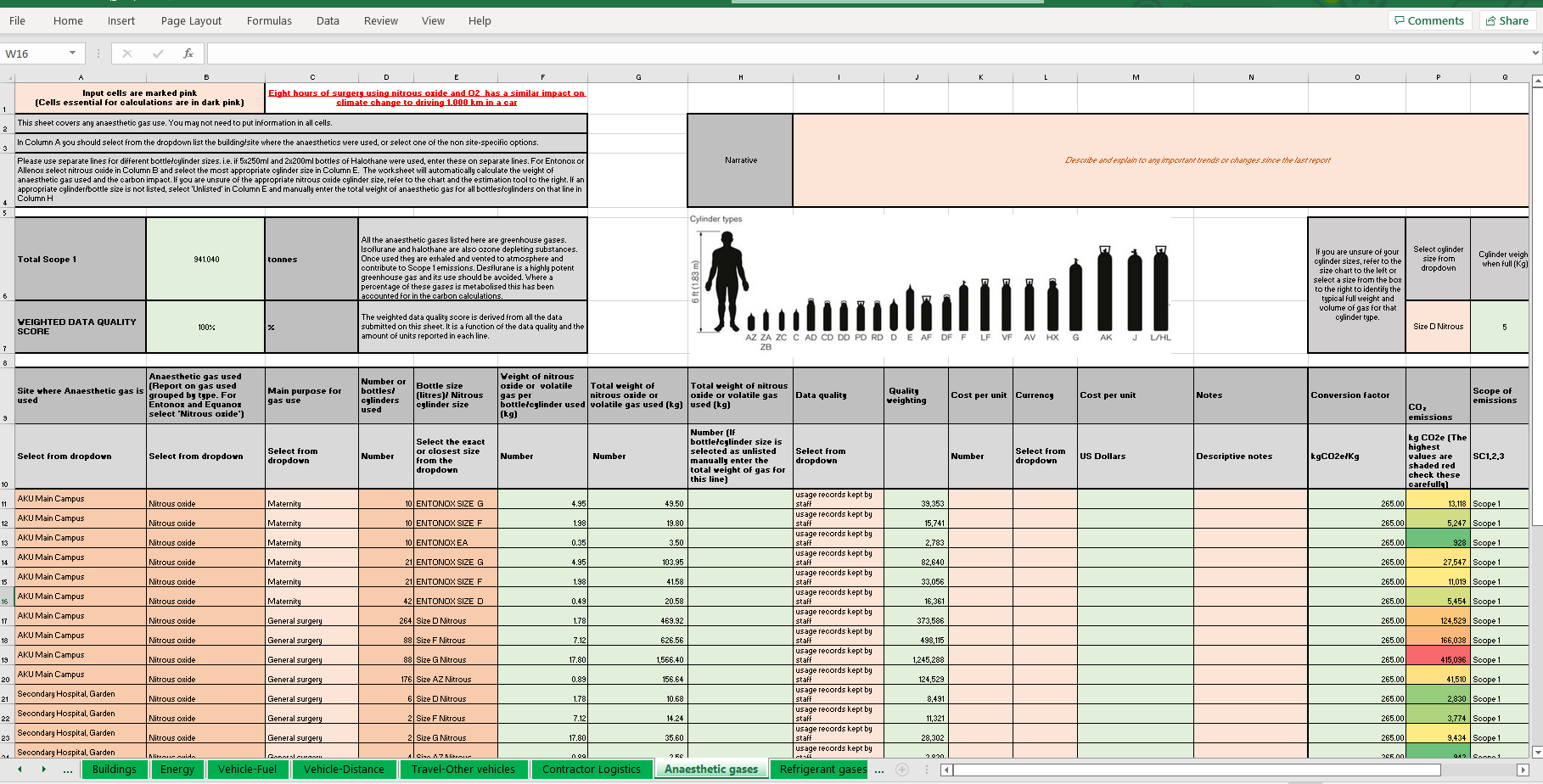
Task: Open the File menu
Action: coord(17,20)
